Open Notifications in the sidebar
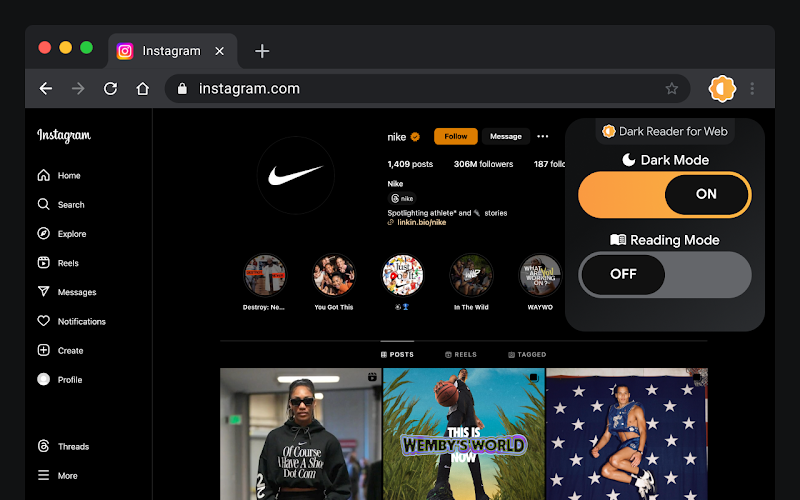The image size is (800, 500). point(71,321)
